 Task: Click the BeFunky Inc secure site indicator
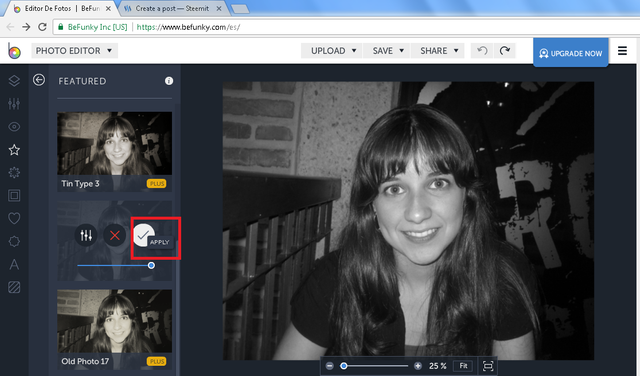[93, 27]
